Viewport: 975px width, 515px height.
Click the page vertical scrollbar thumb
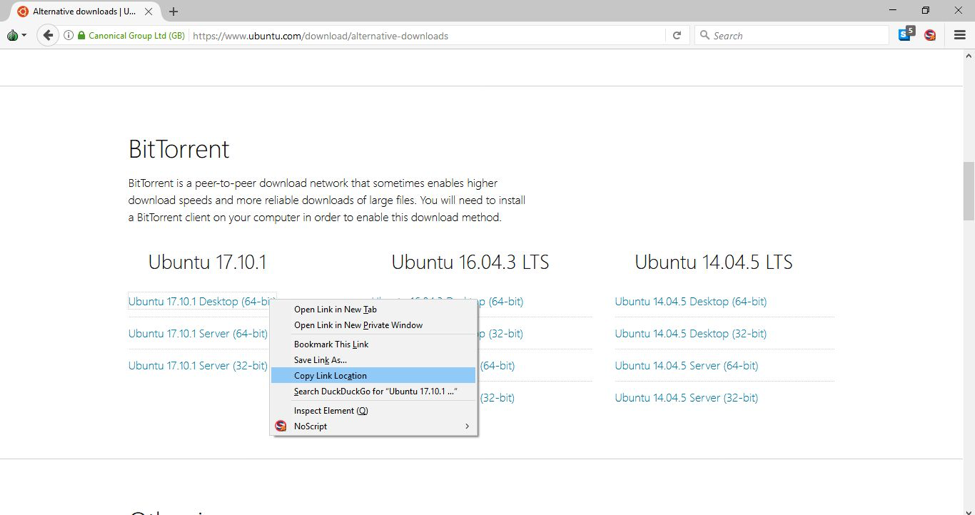click(969, 190)
